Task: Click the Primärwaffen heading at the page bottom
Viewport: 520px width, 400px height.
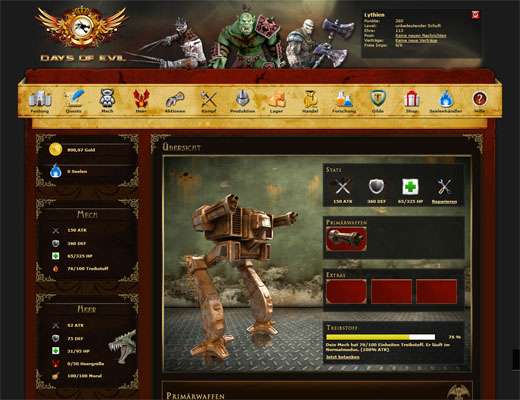Action: coord(195,396)
